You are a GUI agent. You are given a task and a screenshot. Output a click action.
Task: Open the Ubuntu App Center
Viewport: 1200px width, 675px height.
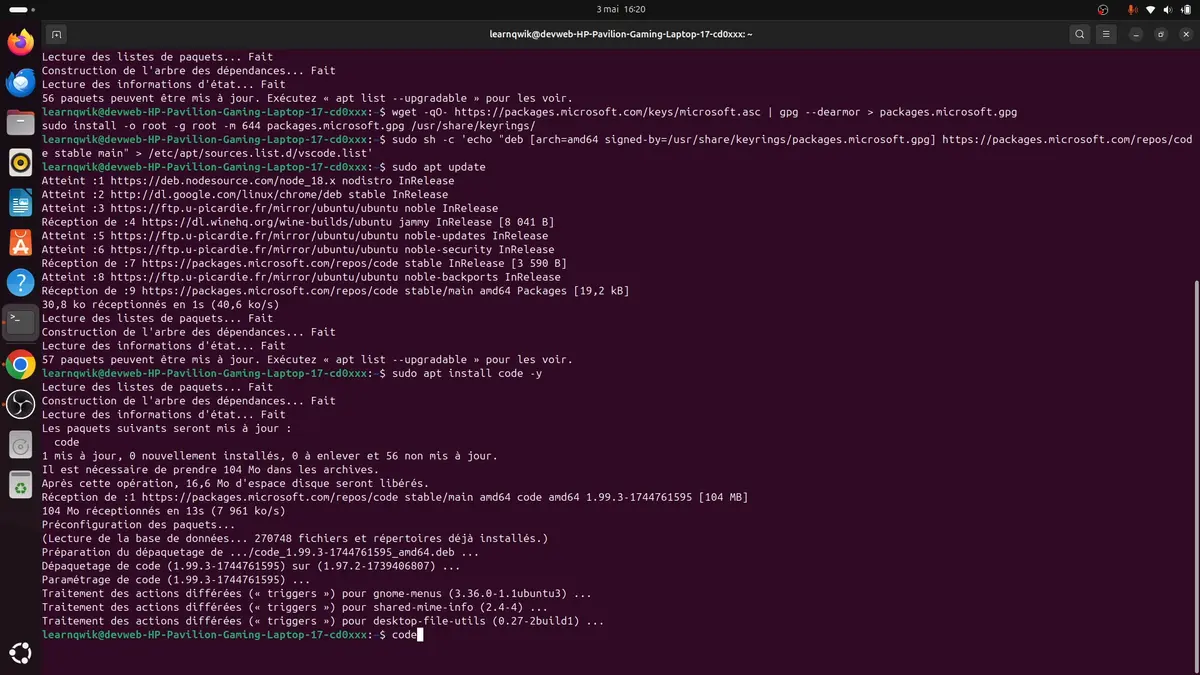coord(21,243)
